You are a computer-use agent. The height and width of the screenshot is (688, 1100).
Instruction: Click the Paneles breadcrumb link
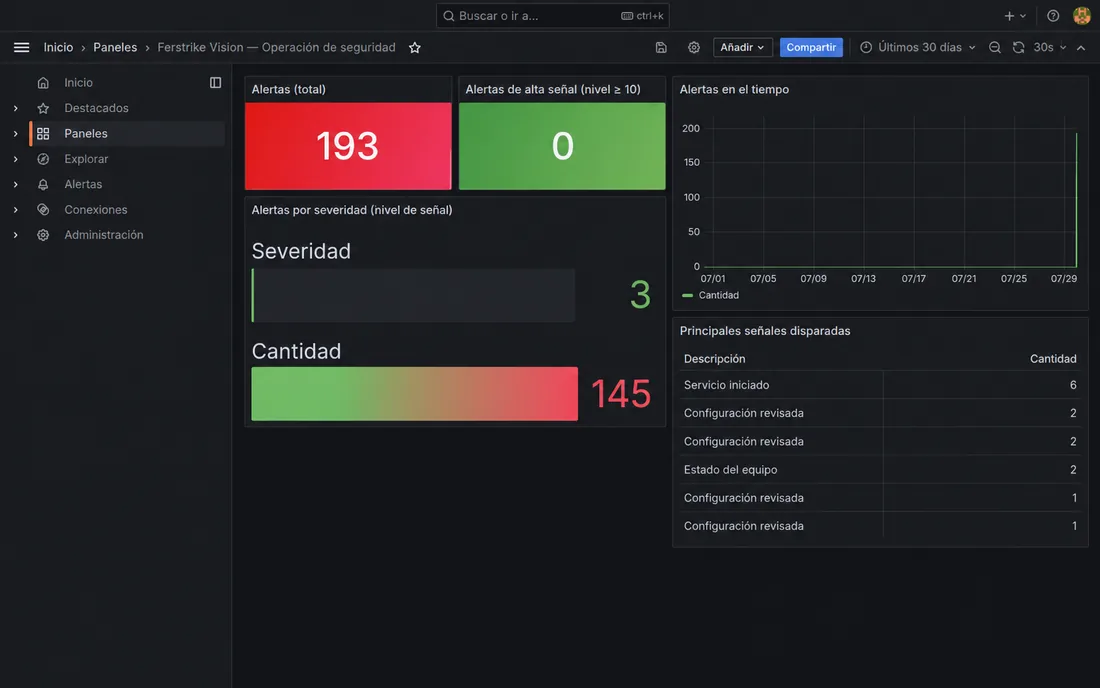(115, 47)
